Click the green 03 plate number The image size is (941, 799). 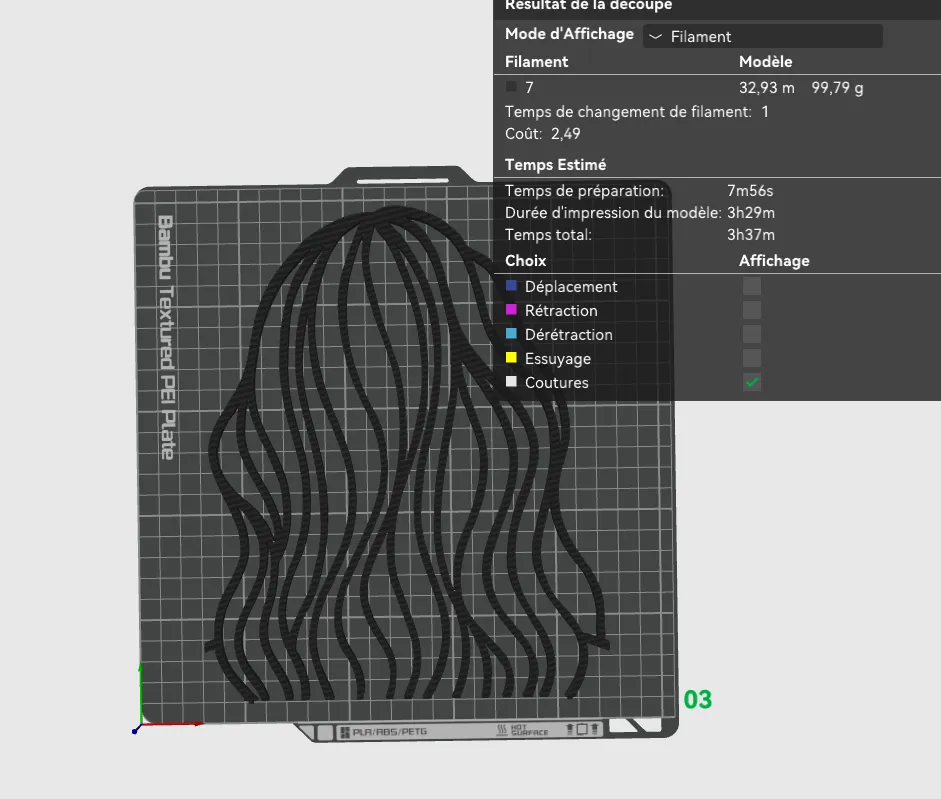(x=698, y=699)
